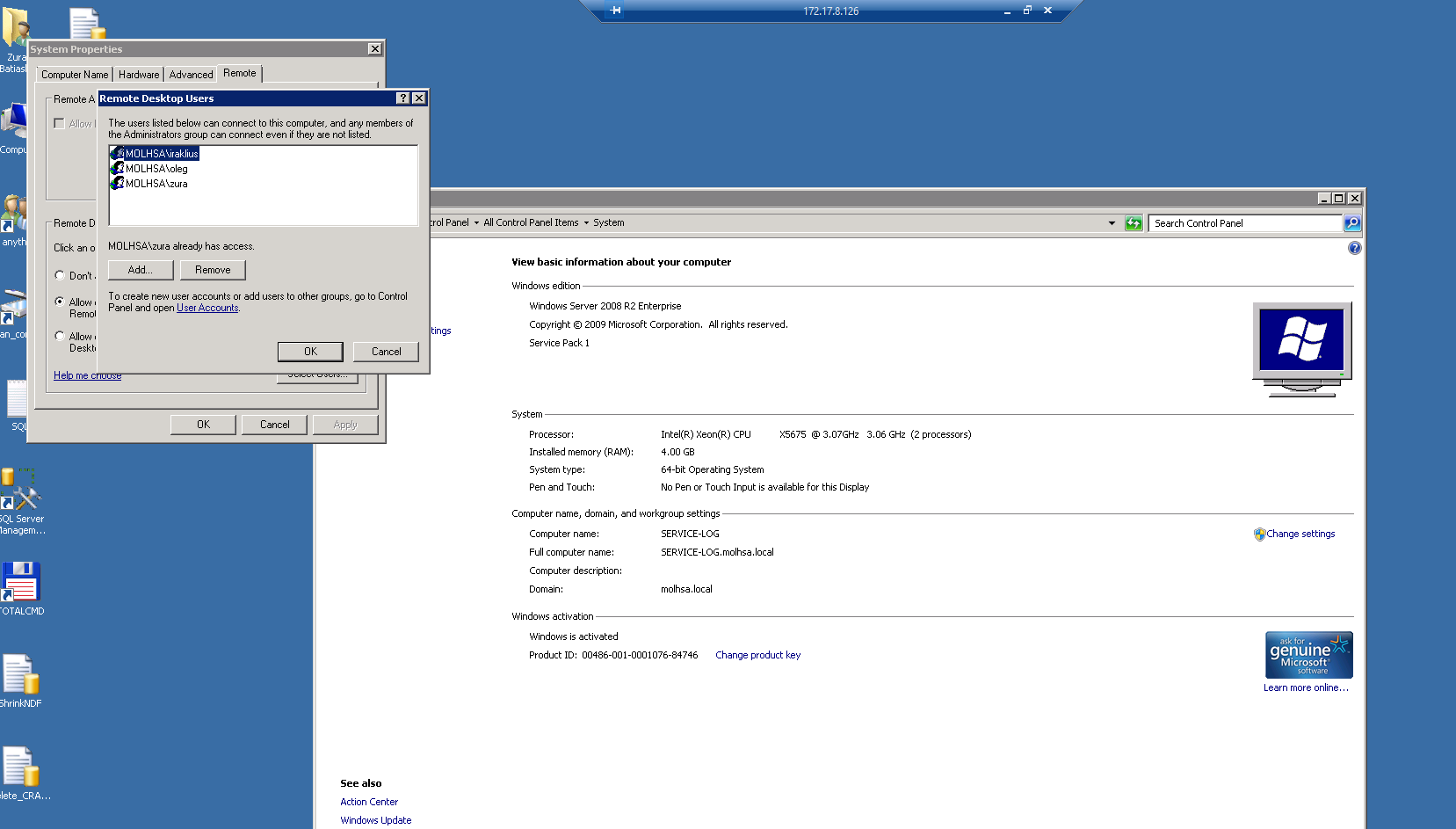Click the address bar refresh icon
This screenshot has height=829, width=1456.
point(1134,223)
